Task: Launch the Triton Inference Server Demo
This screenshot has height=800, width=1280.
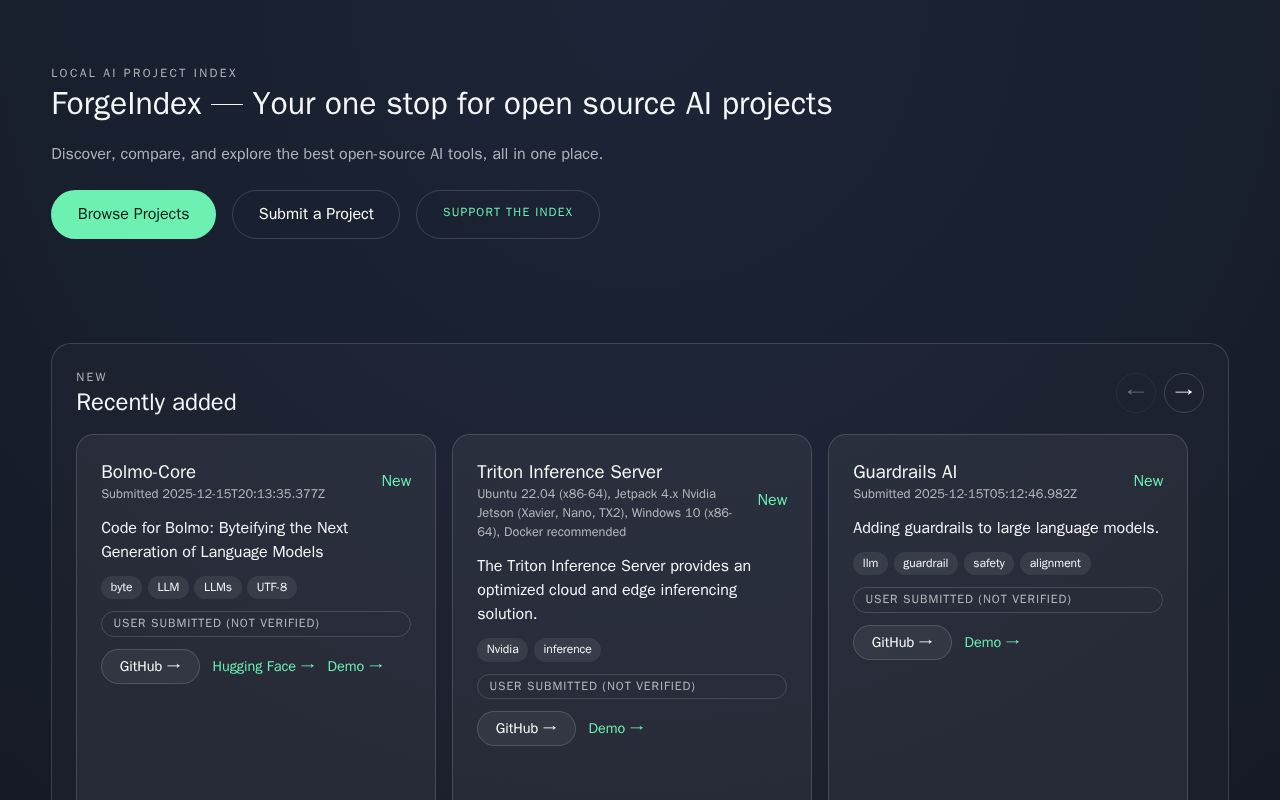Action: tap(616, 729)
